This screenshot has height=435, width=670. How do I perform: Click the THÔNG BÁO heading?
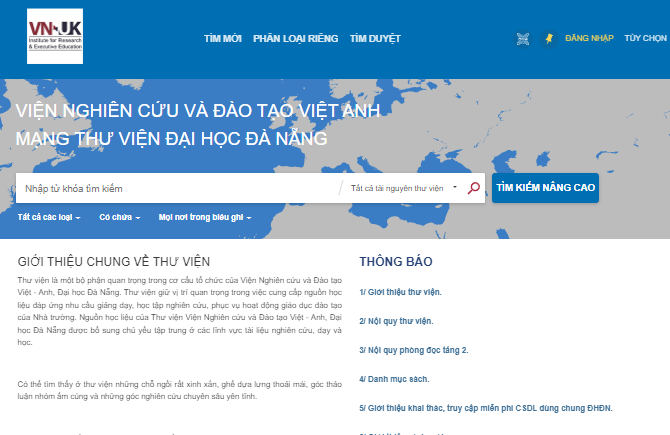(396, 262)
